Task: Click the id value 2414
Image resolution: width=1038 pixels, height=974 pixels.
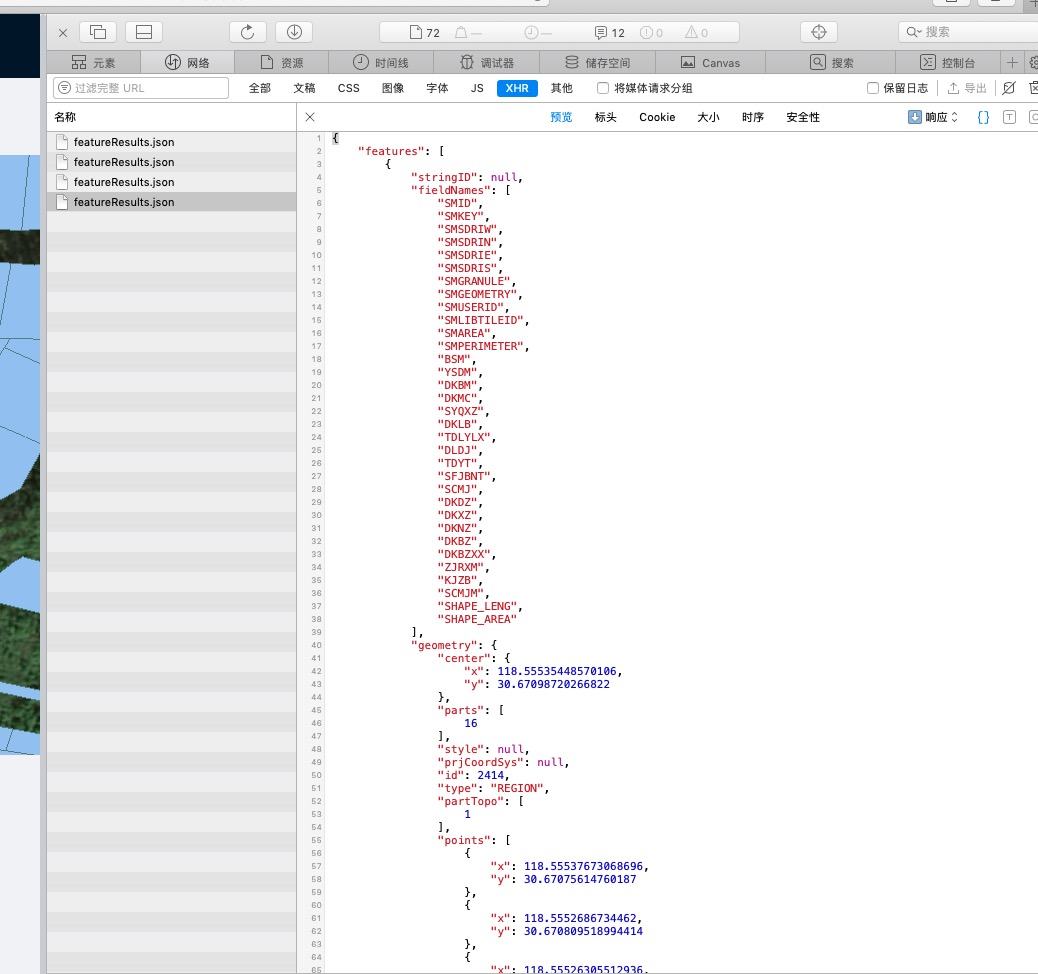Action: (491, 775)
